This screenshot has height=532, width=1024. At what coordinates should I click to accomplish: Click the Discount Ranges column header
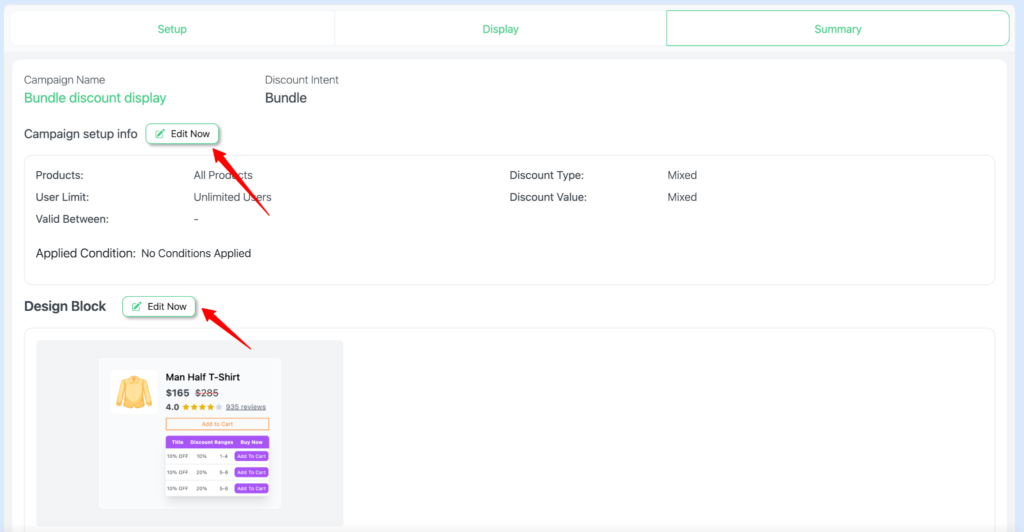[210, 441]
